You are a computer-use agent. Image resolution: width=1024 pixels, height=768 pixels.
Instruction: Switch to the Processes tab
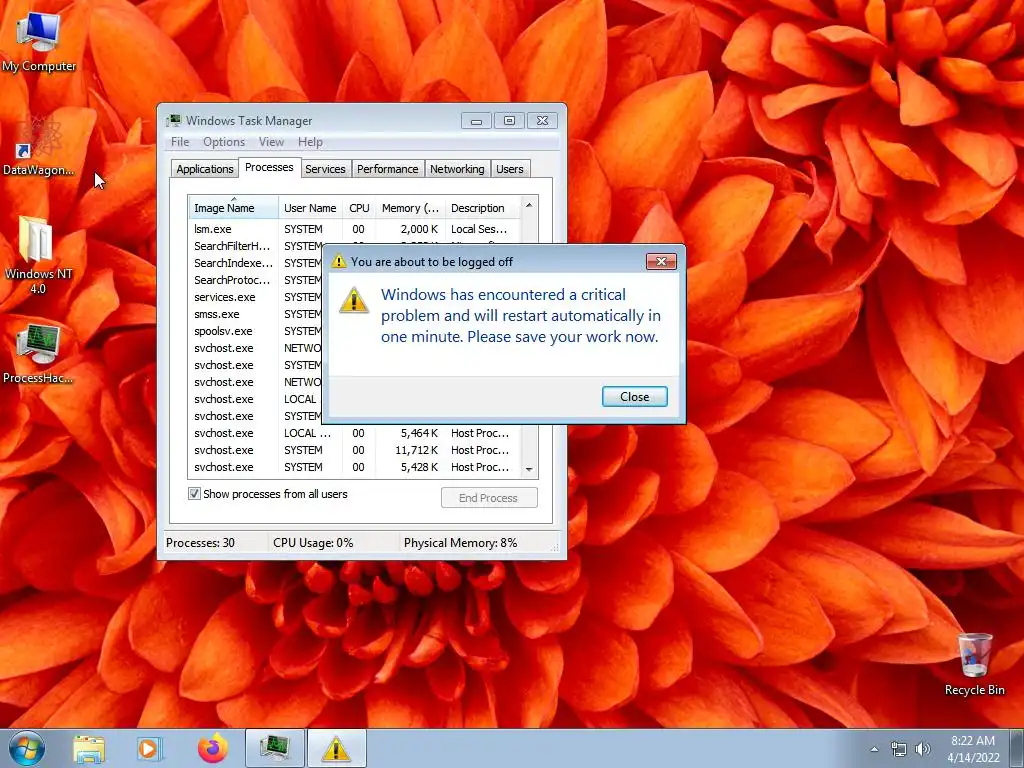(269, 167)
